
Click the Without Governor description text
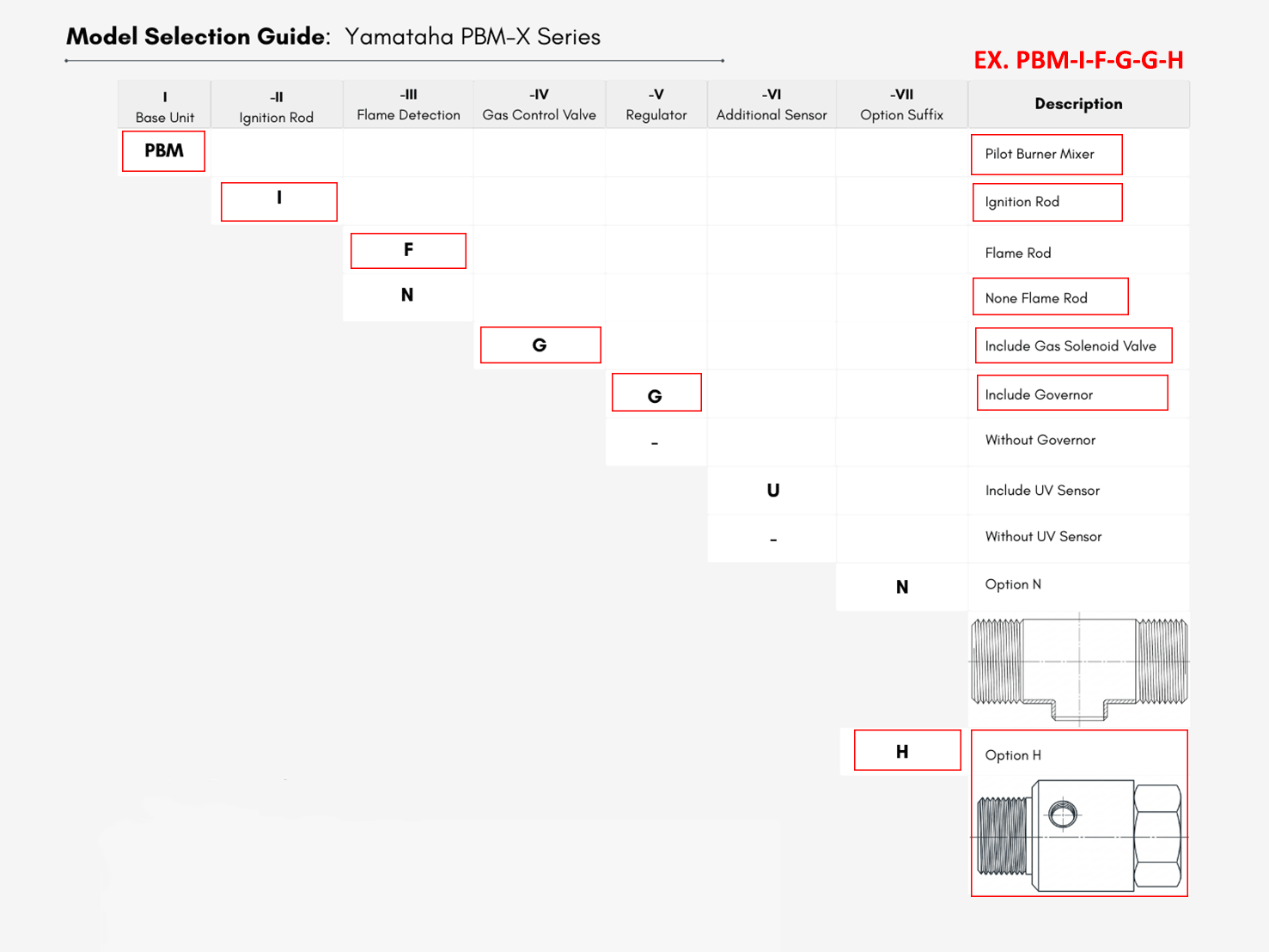coord(1040,440)
